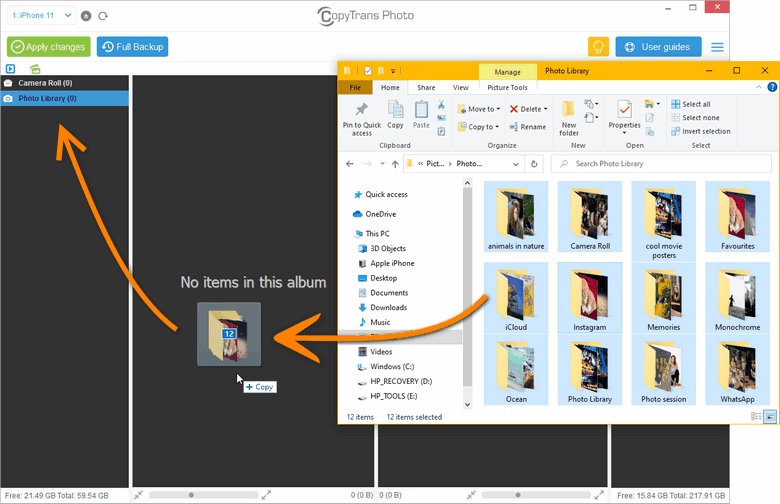780x504 pixels.
Task: Click the Manage contextual tab
Action: 508,72
